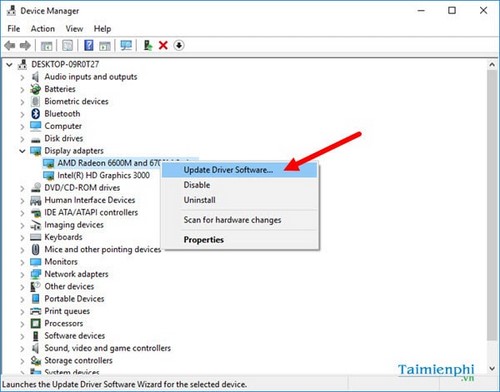Select the Monitors tree label
This screenshot has width=500, height=392.
coord(61,262)
